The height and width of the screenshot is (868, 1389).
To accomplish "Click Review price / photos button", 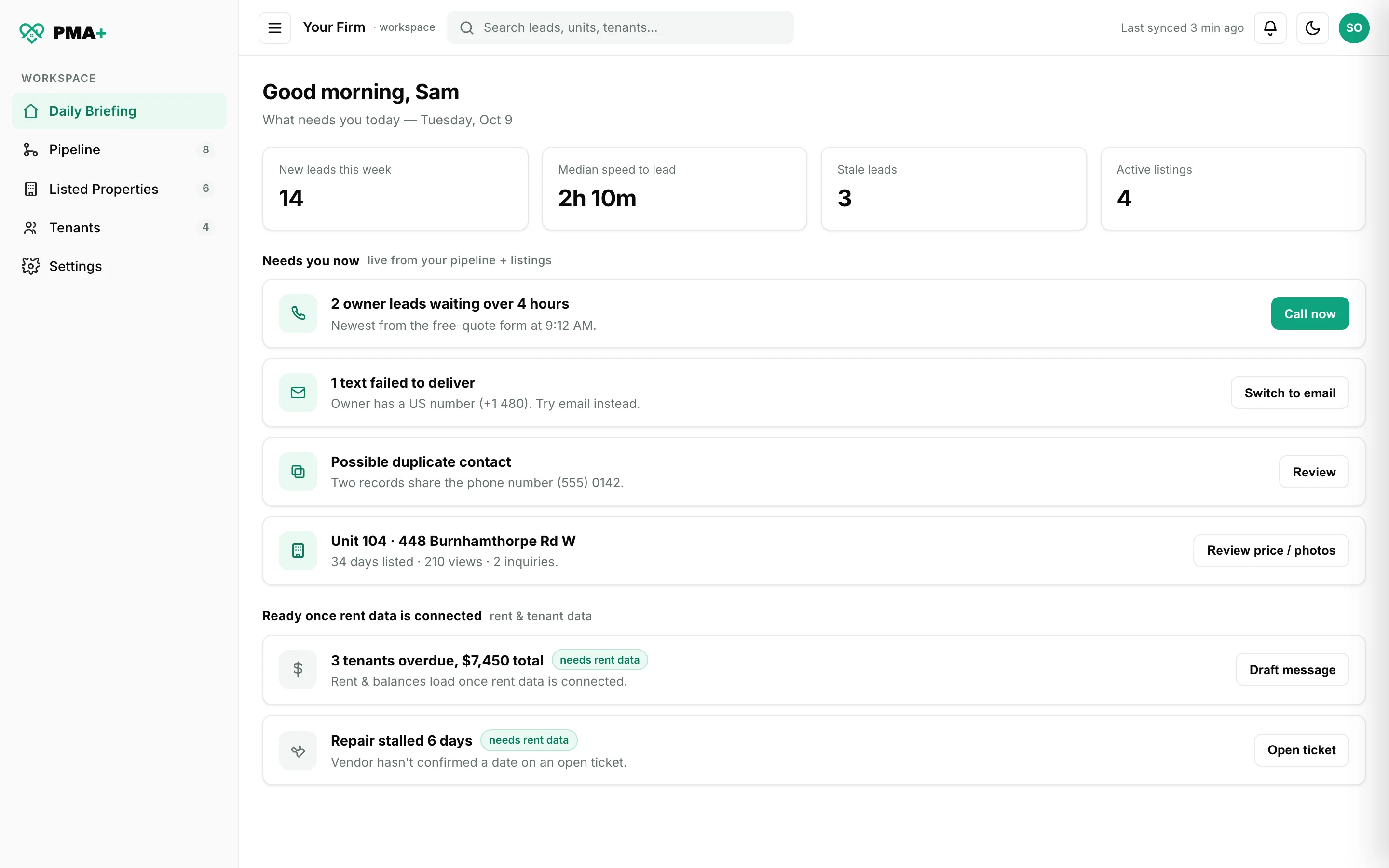I will tap(1271, 551).
